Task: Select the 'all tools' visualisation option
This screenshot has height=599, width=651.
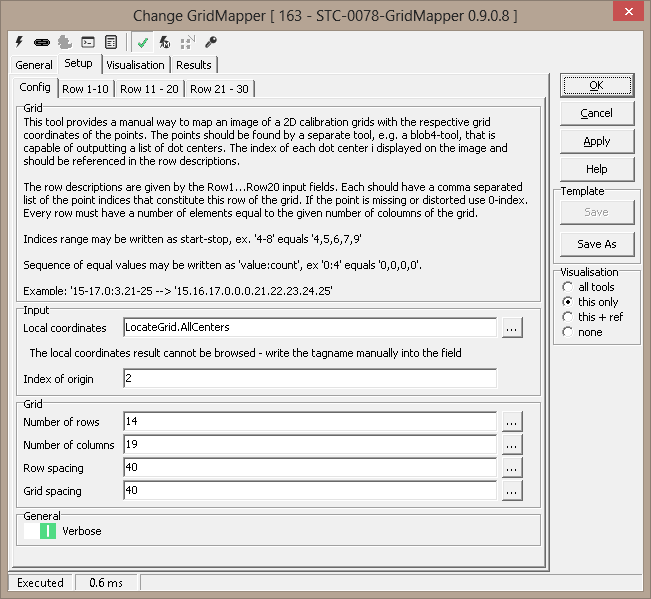Action: [568, 287]
